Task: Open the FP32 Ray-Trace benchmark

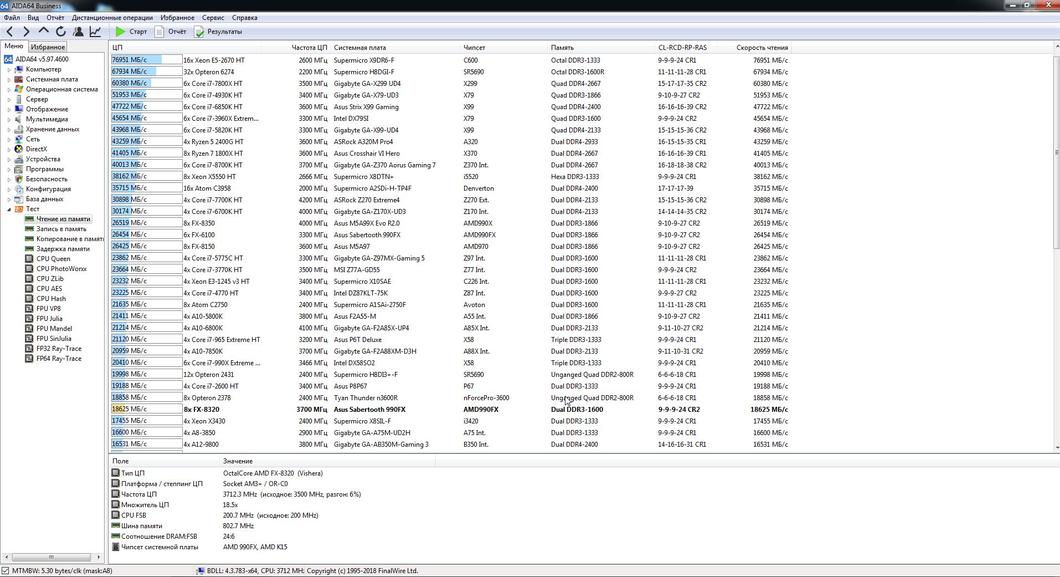Action: coord(59,349)
